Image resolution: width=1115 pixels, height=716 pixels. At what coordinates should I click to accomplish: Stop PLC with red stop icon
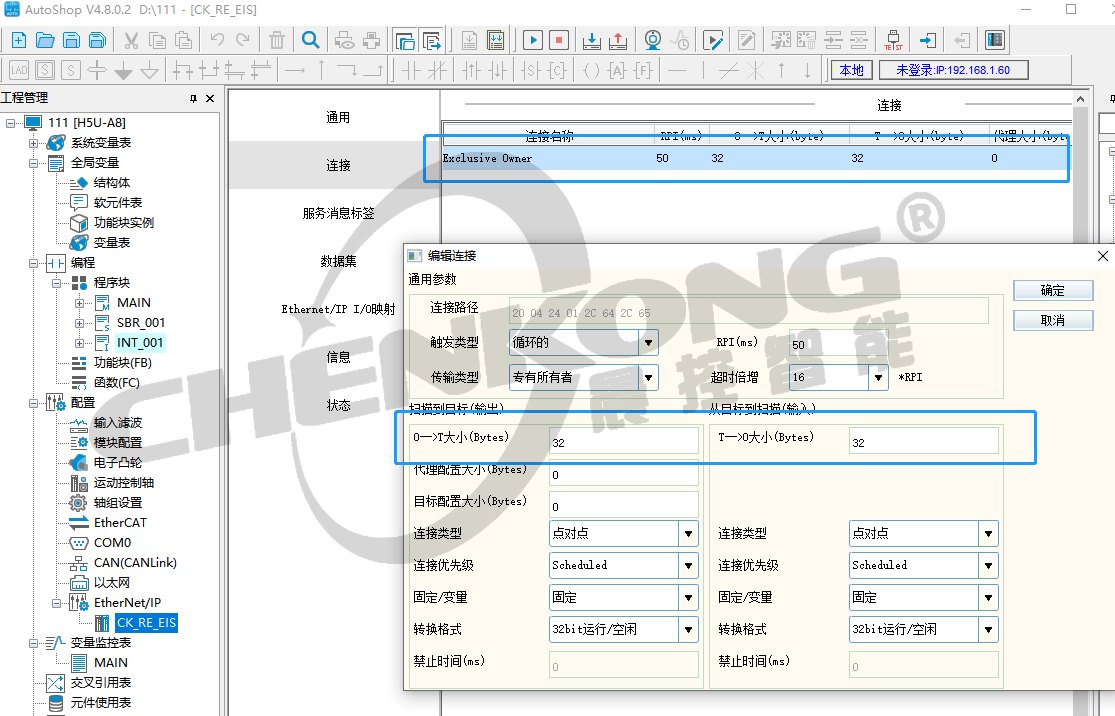point(559,40)
